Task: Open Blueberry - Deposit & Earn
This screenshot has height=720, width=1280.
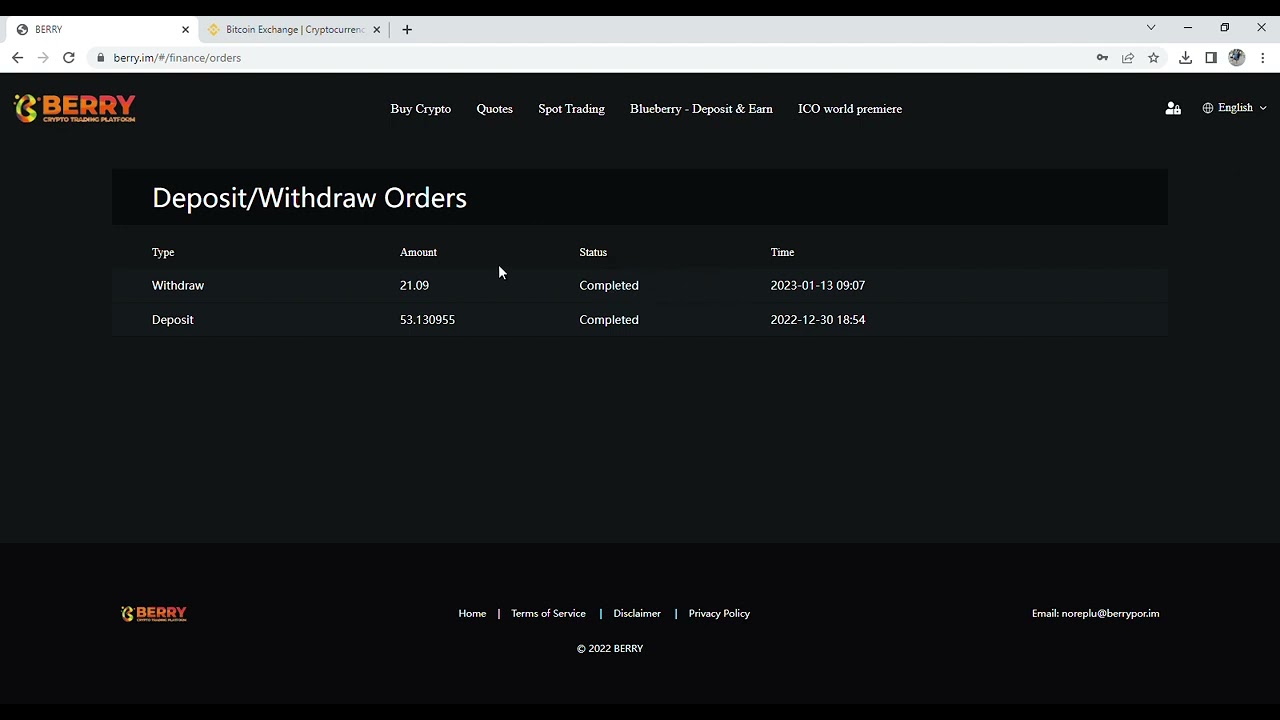Action: click(701, 109)
